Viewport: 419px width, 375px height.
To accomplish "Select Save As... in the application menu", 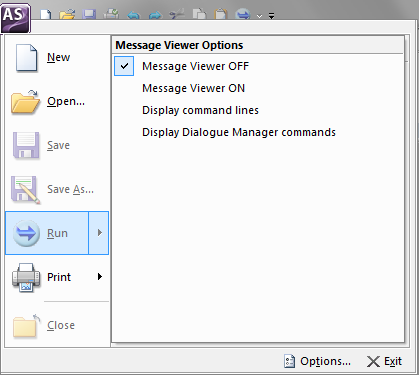I will (57, 189).
